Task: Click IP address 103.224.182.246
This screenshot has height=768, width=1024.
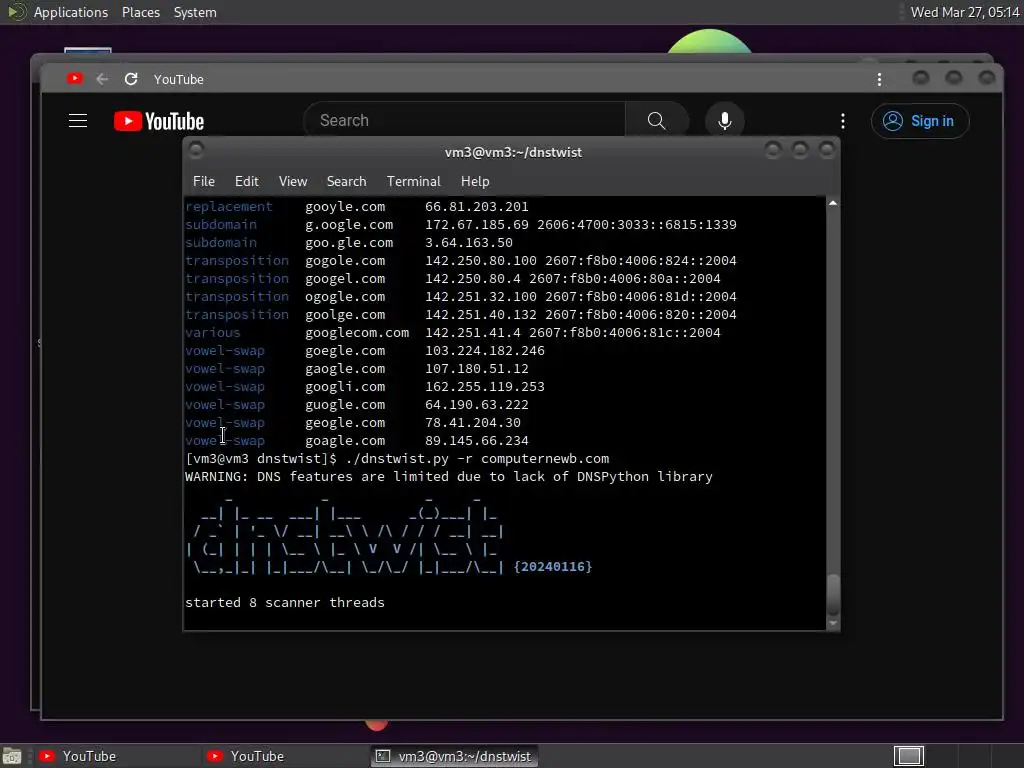Action: [x=485, y=351]
